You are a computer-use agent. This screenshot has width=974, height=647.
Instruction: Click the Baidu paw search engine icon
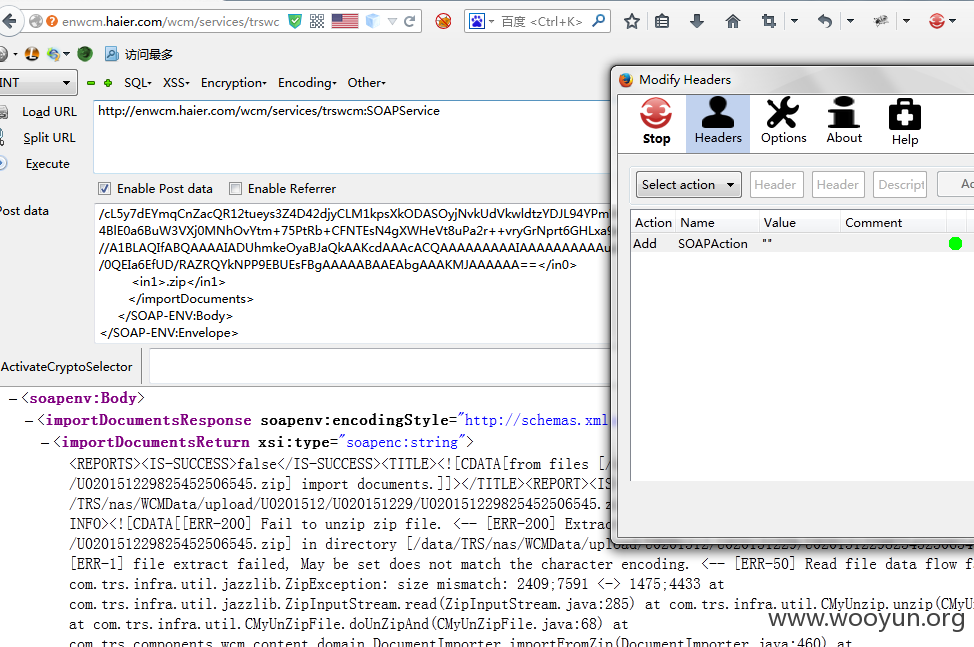pyautogui.click(x=476, y=22)
